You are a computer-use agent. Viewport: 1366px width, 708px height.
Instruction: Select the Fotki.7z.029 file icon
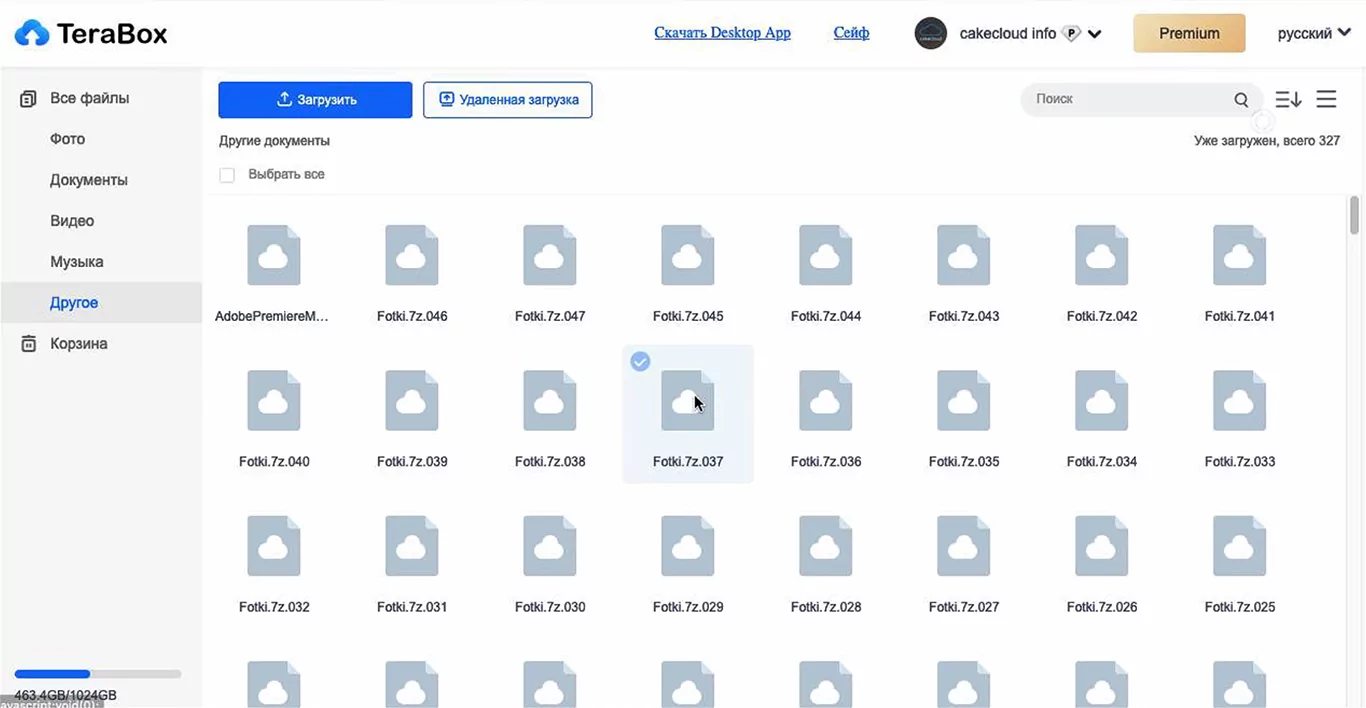coord(687,546)
